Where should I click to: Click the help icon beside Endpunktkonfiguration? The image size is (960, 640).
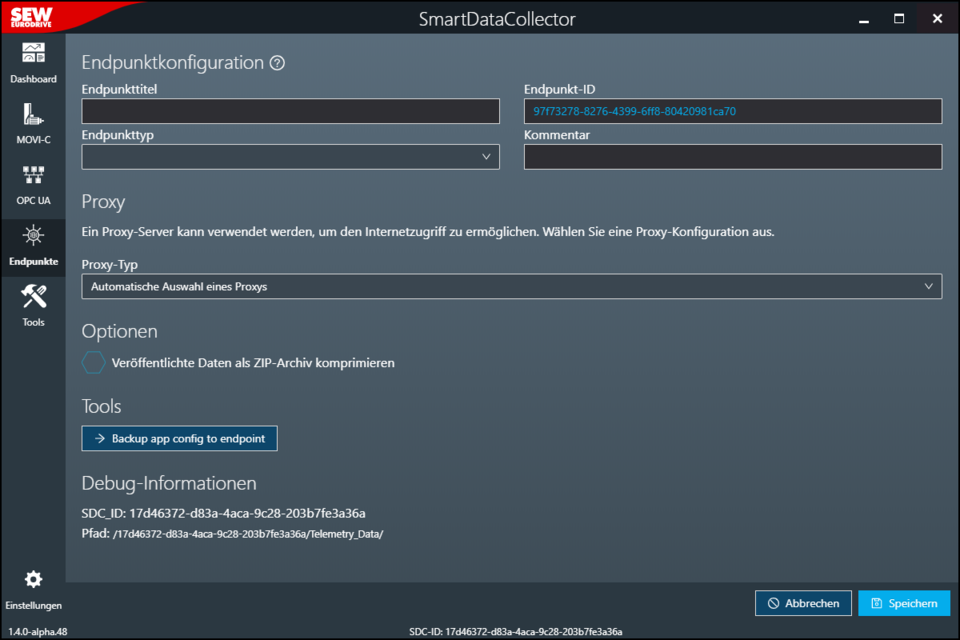pos(277,63)
